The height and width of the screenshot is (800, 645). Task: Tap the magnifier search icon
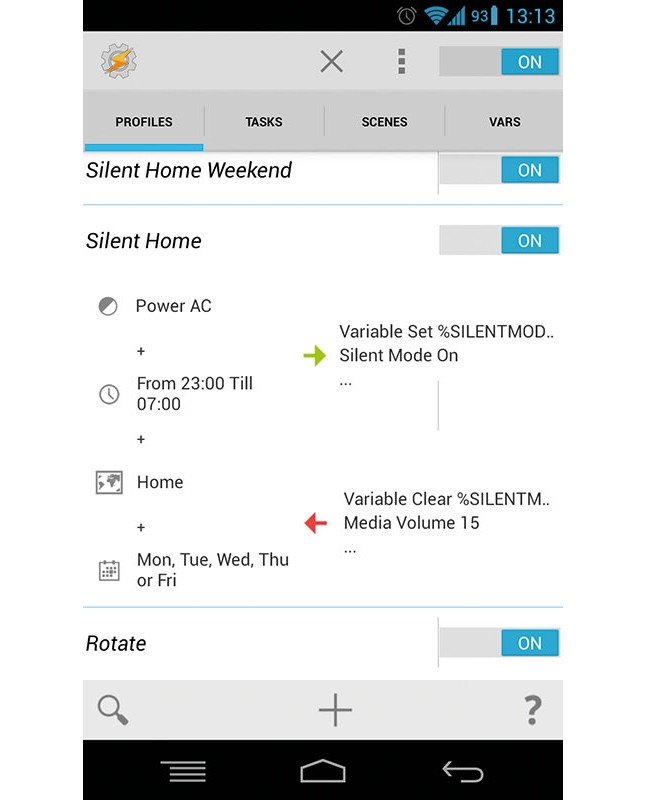pos(112,710)
